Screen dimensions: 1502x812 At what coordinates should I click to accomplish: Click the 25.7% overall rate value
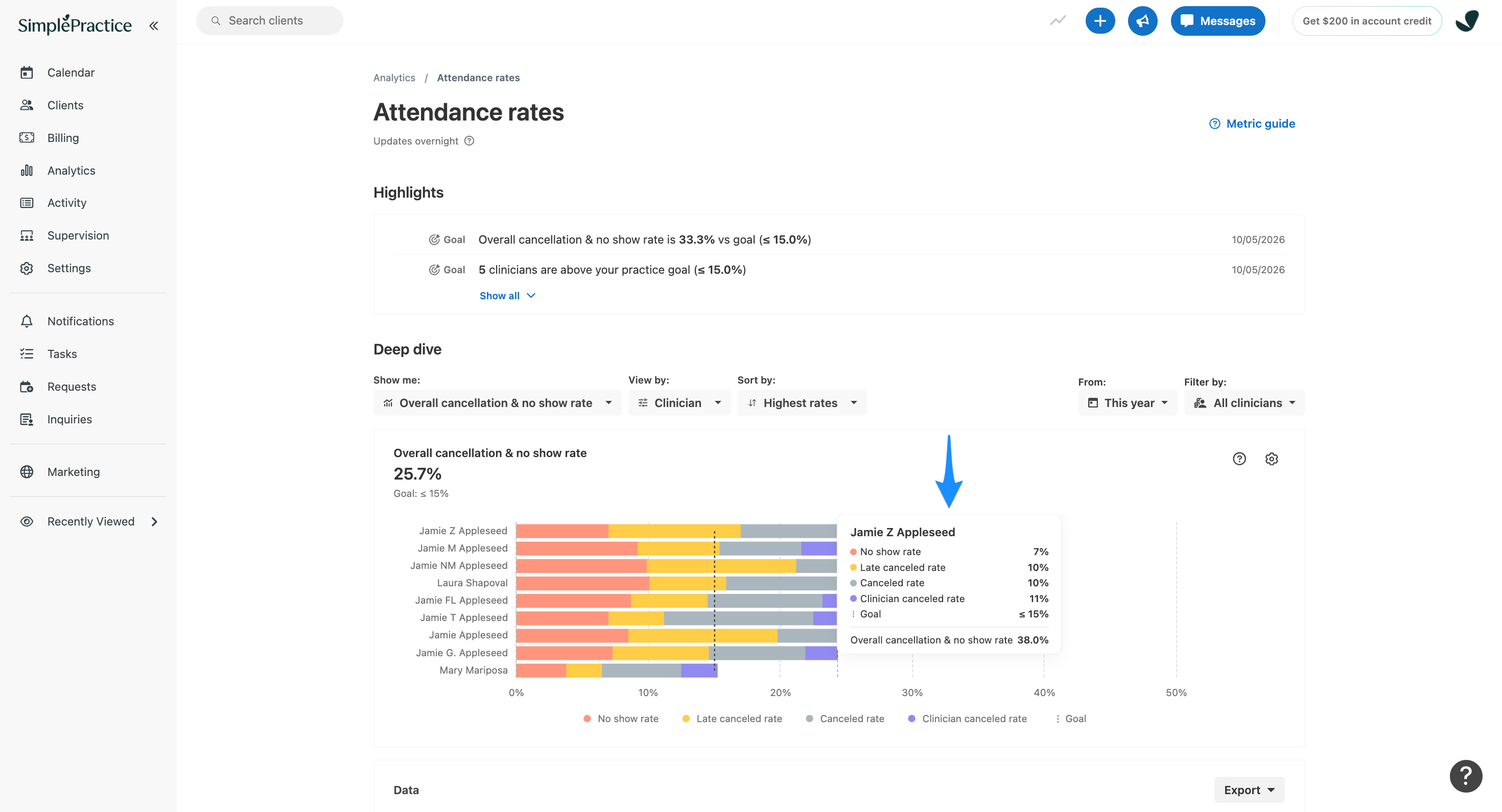[417, 474]
